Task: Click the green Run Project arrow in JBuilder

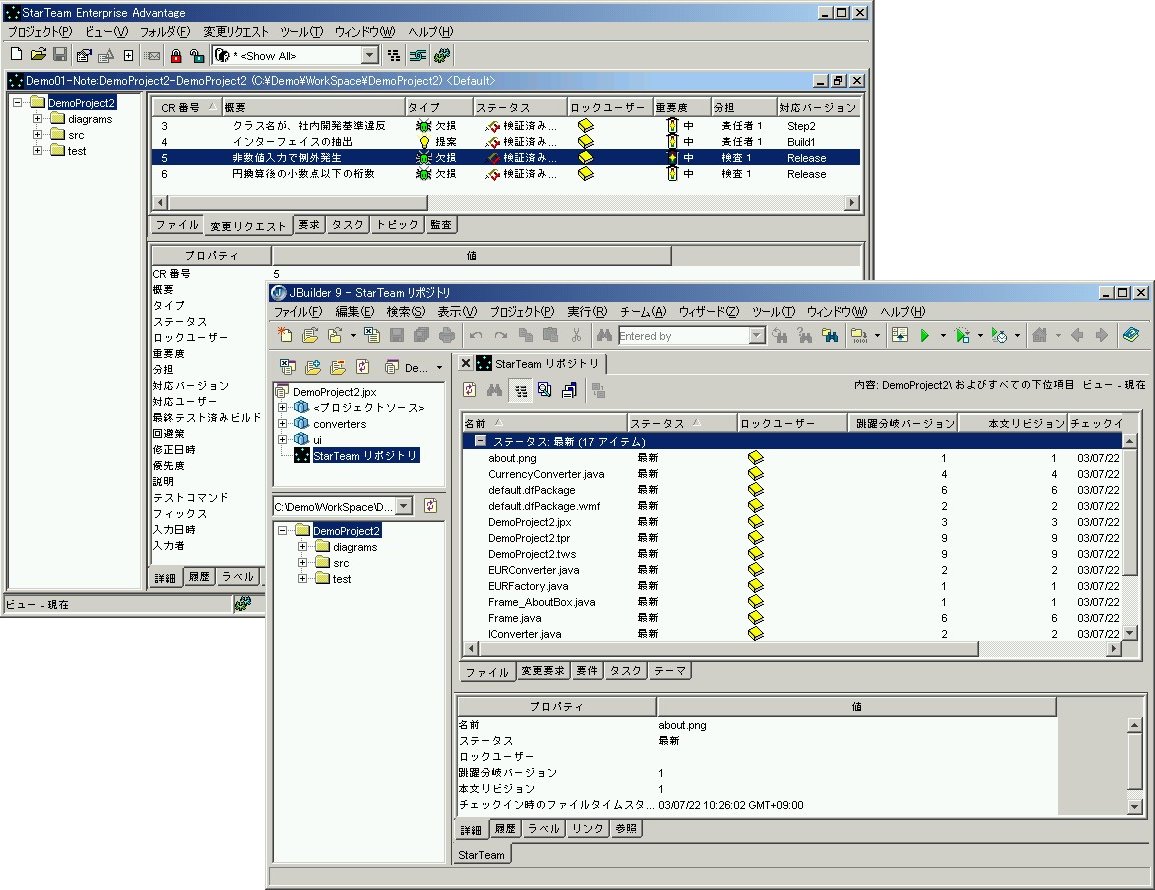Action: click(924, 335)
